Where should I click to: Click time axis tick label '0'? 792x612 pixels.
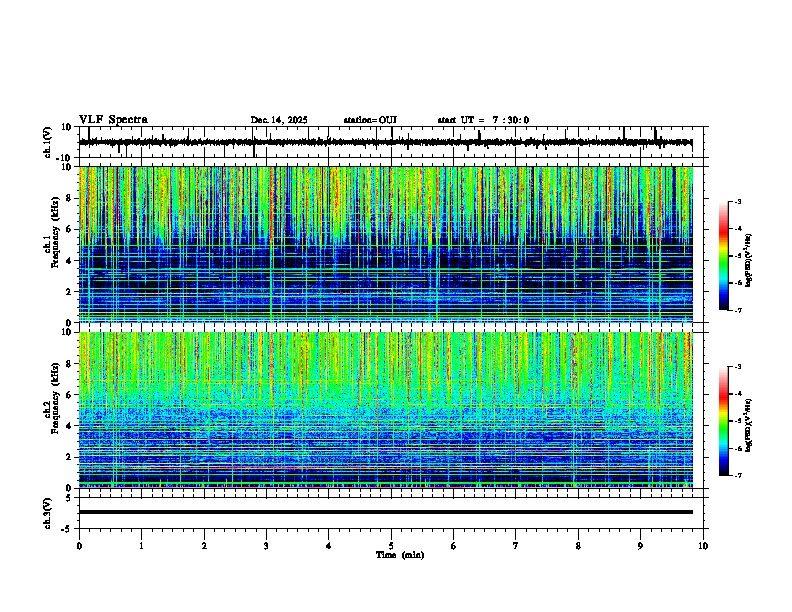pos(79,546)
